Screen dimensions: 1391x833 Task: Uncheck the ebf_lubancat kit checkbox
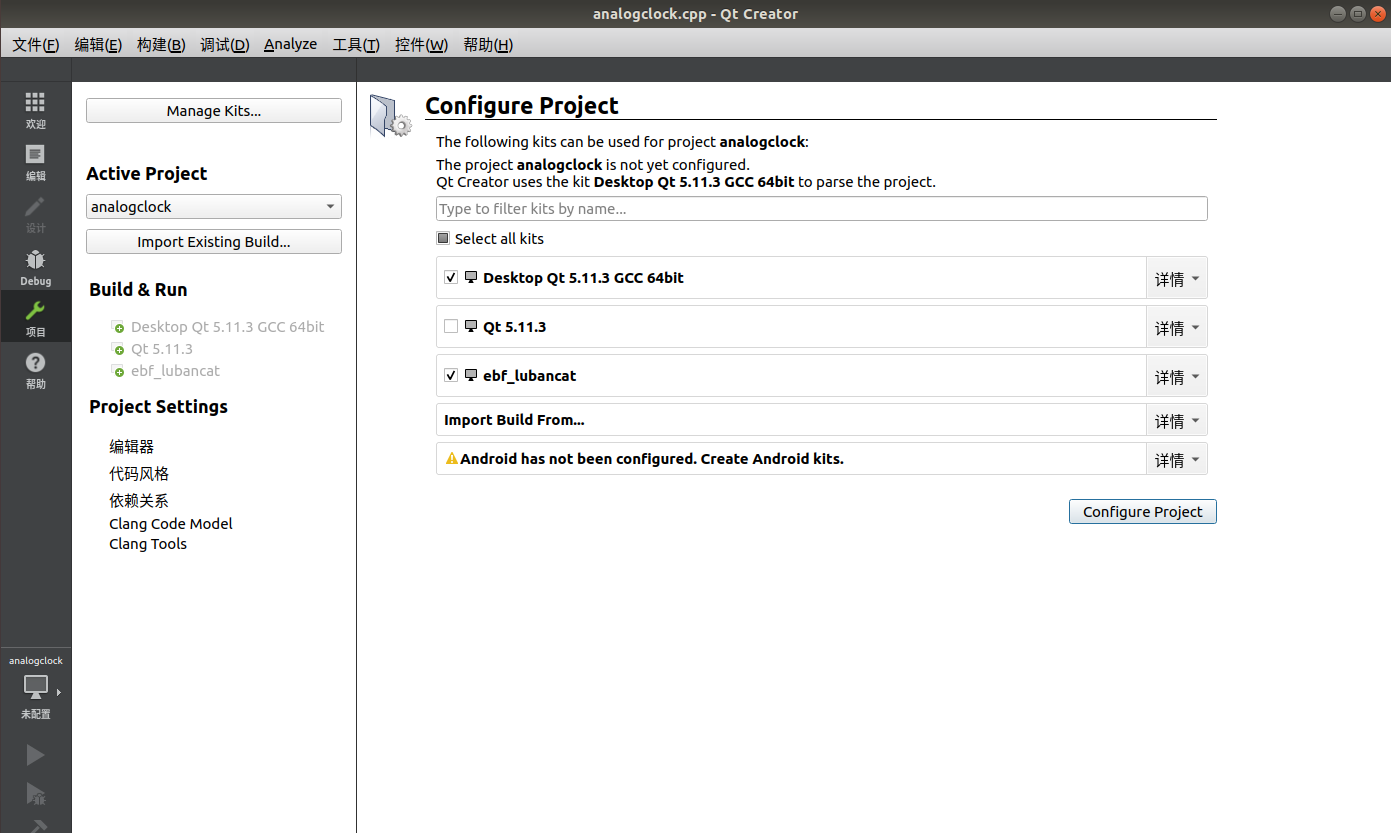pyautogui.click(x=451, y=375)
